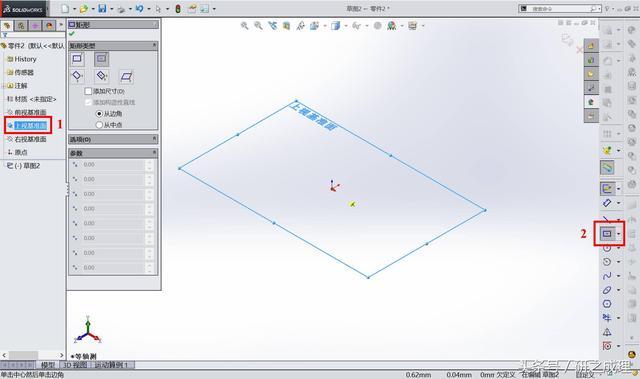This screenshot has width=640, height=379.
Task: Collapse the 选项 section
Action: (155, 139)
